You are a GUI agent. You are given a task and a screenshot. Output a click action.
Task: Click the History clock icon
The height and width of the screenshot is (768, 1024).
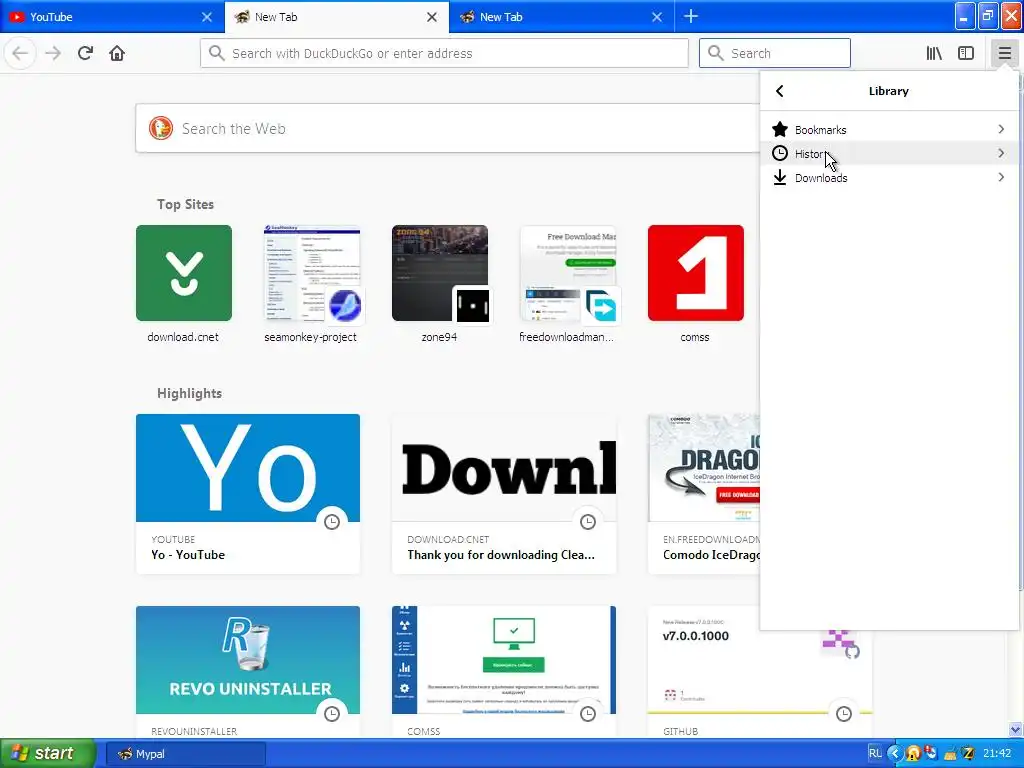780,153
